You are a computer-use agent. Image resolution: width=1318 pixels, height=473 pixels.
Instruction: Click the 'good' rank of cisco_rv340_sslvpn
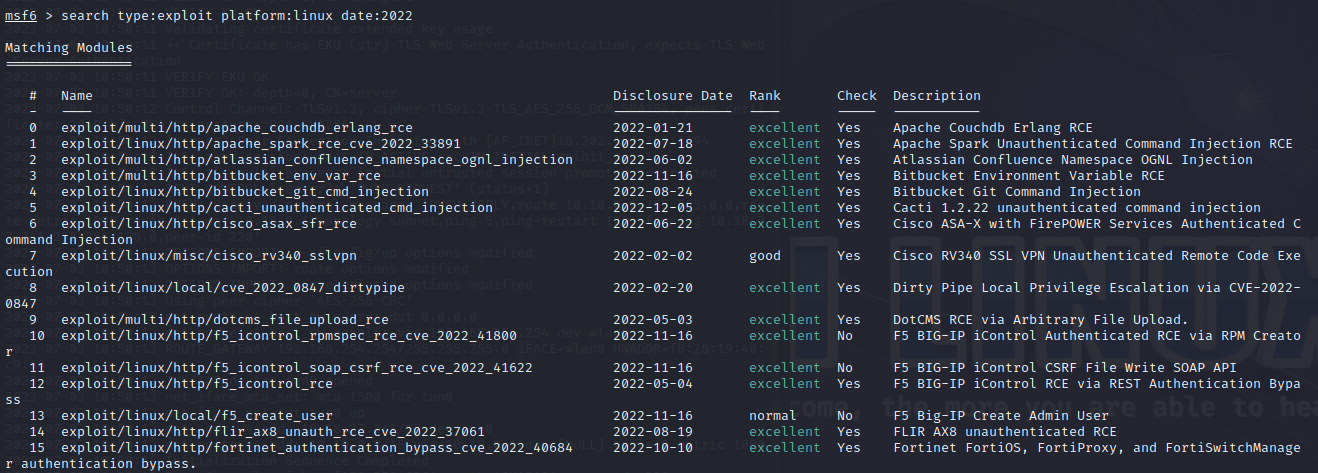765,256
